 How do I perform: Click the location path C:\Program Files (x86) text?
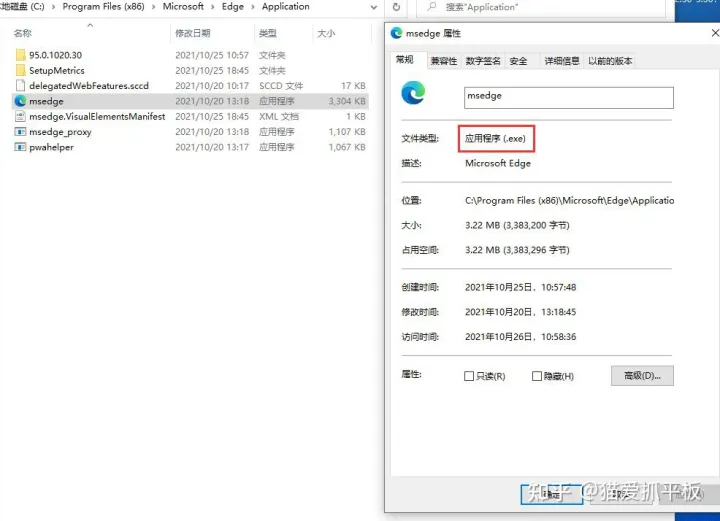[x=569, y=201]
